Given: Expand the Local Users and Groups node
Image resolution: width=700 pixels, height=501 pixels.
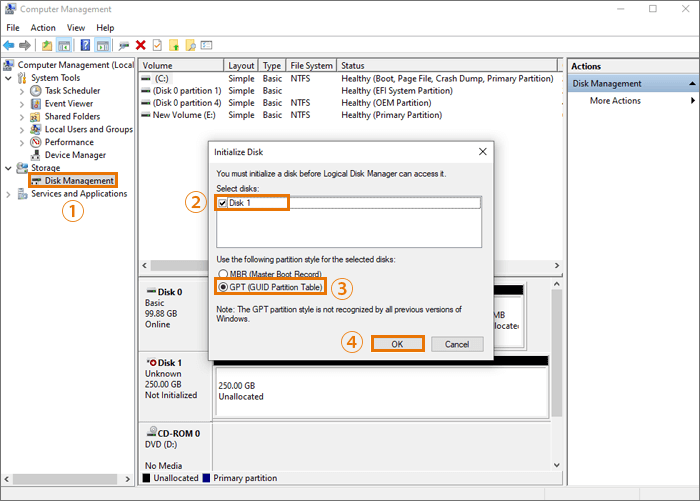Looking at the screenshot, I should pos(22,129).
